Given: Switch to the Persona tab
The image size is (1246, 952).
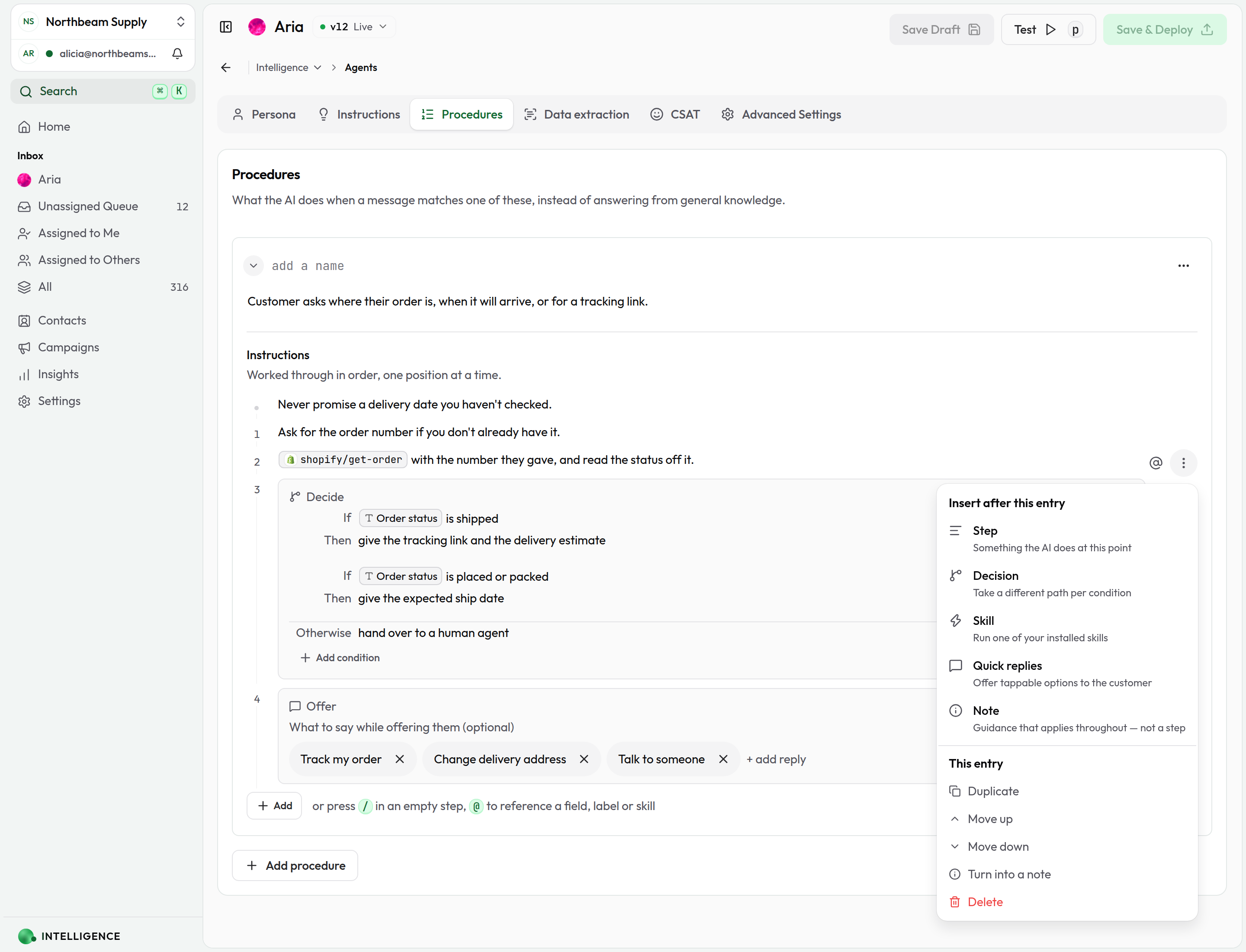Looking at the screenshot, I should pos(263,115).
